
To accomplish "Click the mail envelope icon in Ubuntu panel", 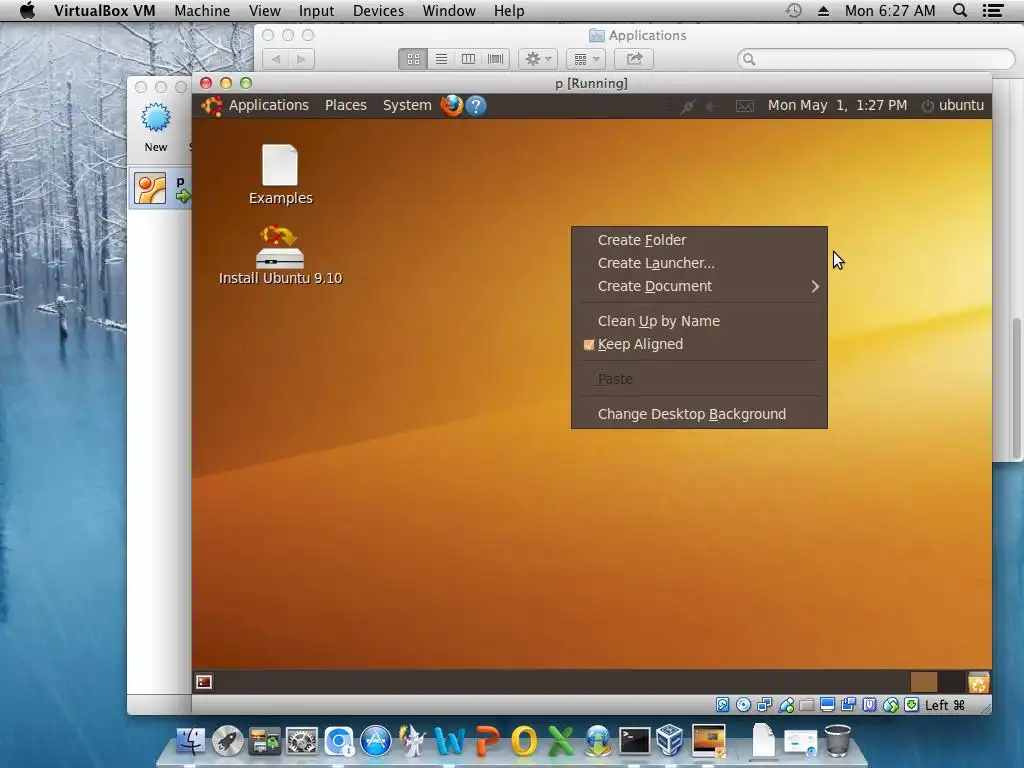I will 744,106.
